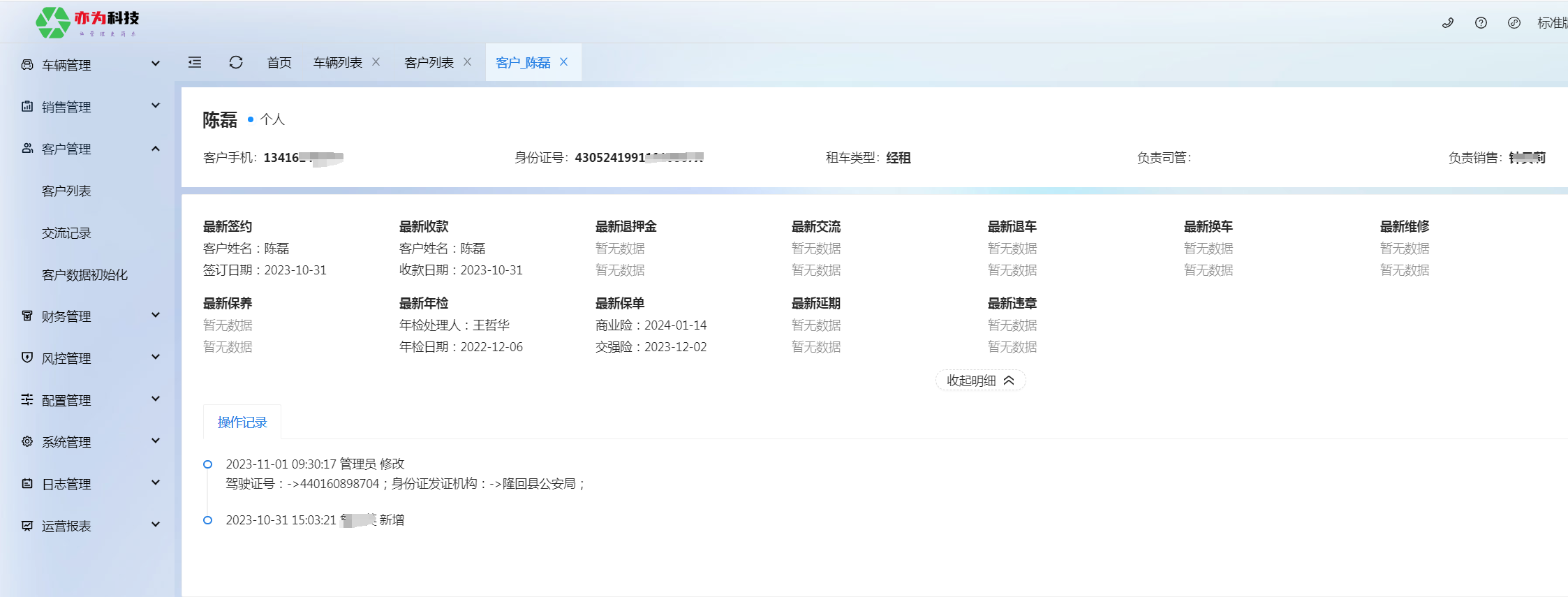Image resolution: width=1568 pixels, height=597 pixels.
Task: Click the 亦为科技 company logo
Action: [88, 23]
